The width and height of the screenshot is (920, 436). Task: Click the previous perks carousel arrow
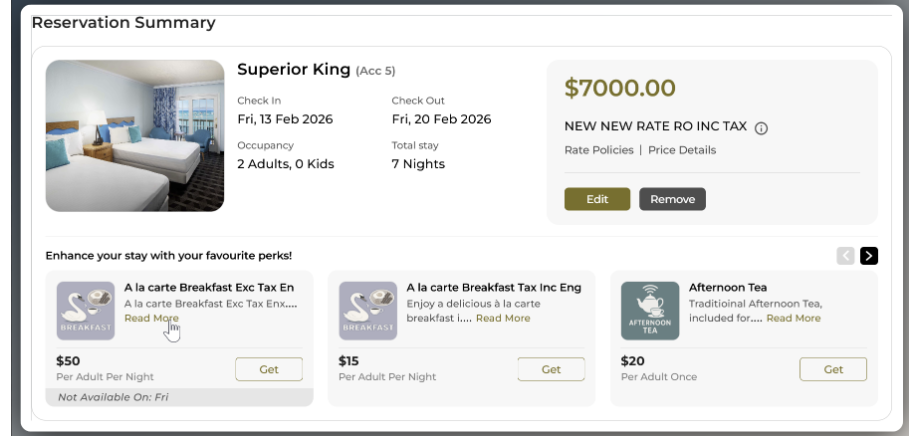846,256
